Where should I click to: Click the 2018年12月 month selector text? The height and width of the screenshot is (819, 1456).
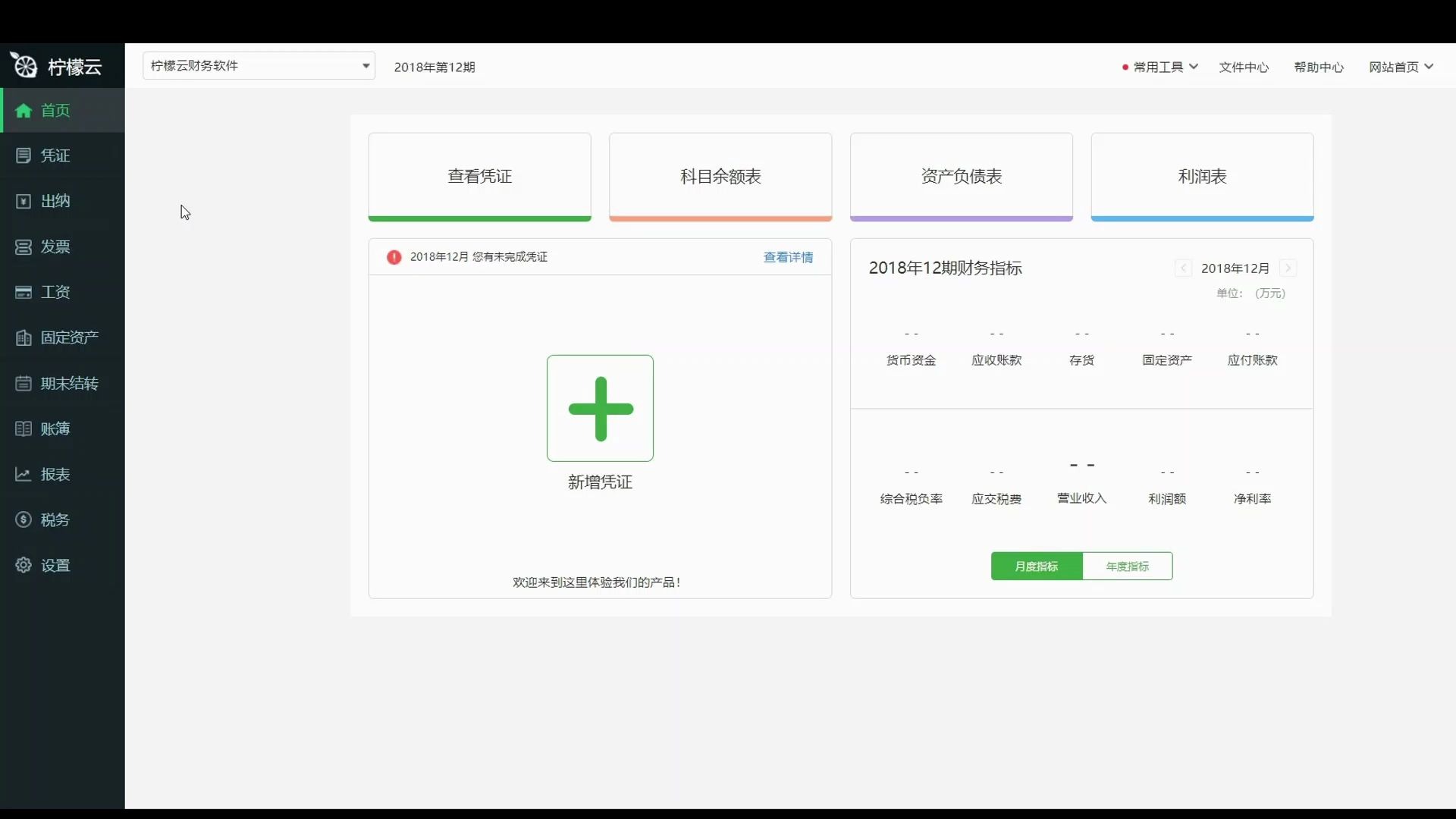pyautogui.click(x=1235, y=268)
